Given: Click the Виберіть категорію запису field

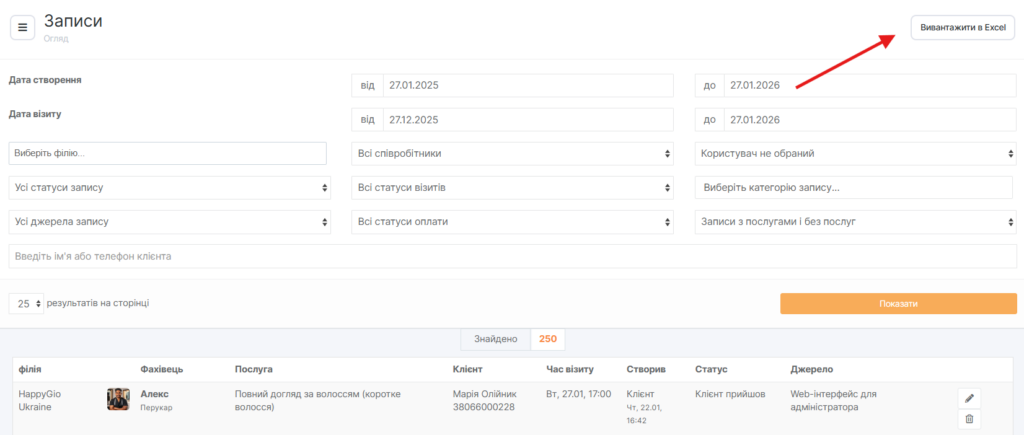Looking at the screenshot, I should (856, 188).
